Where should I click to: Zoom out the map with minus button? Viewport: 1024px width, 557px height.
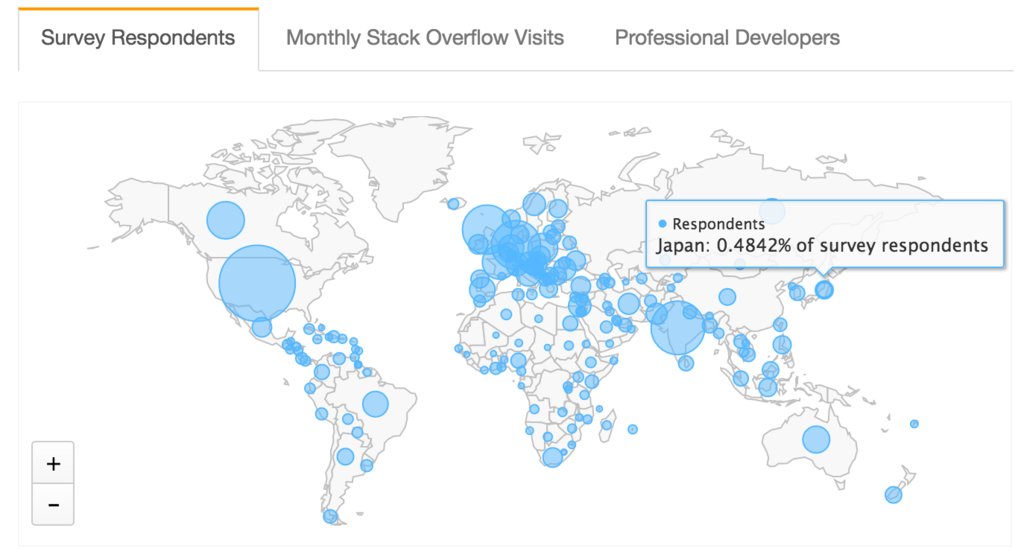pos(54,505)
